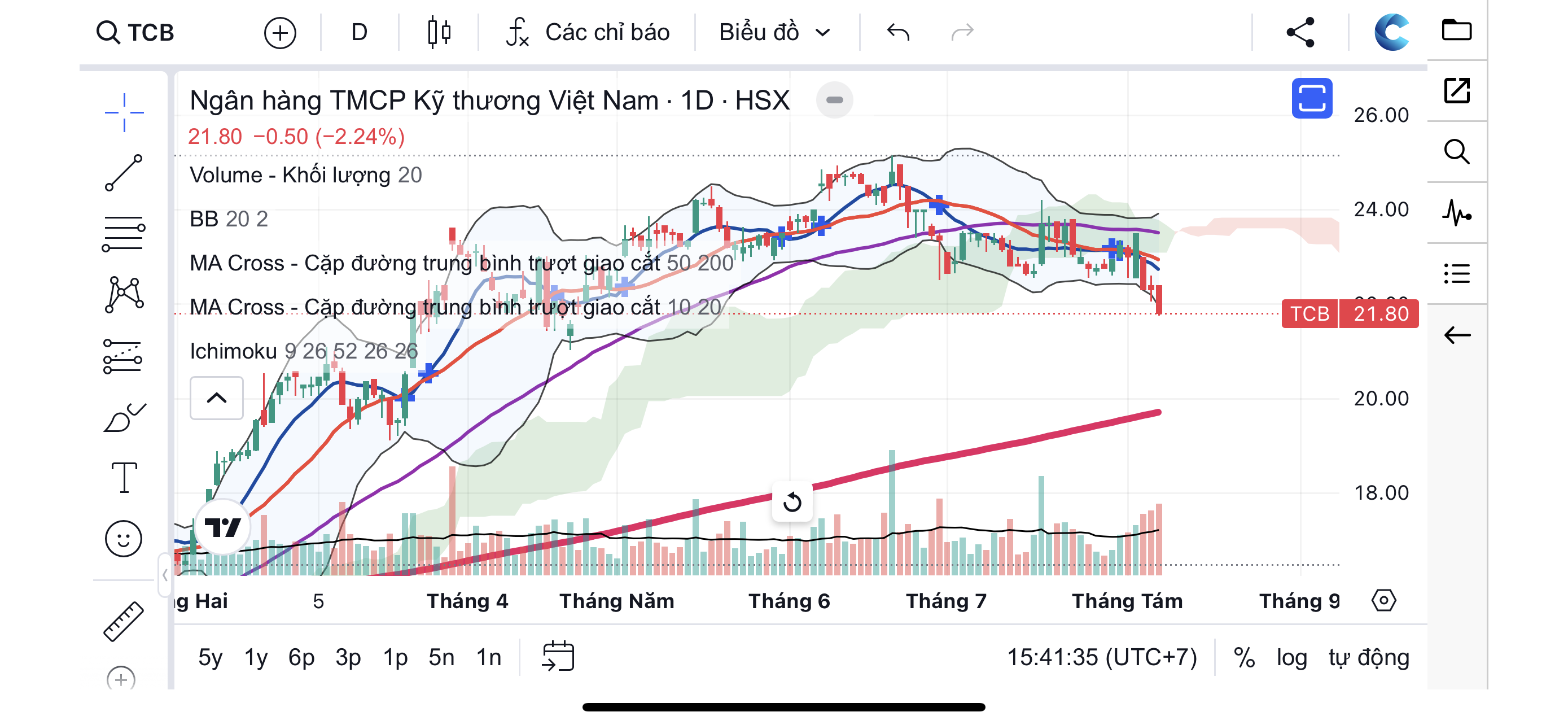Viewport: 1568px width, 725px height.
Task: Open time axis settings hexagon icon
Action: (x=1383, y=601)
